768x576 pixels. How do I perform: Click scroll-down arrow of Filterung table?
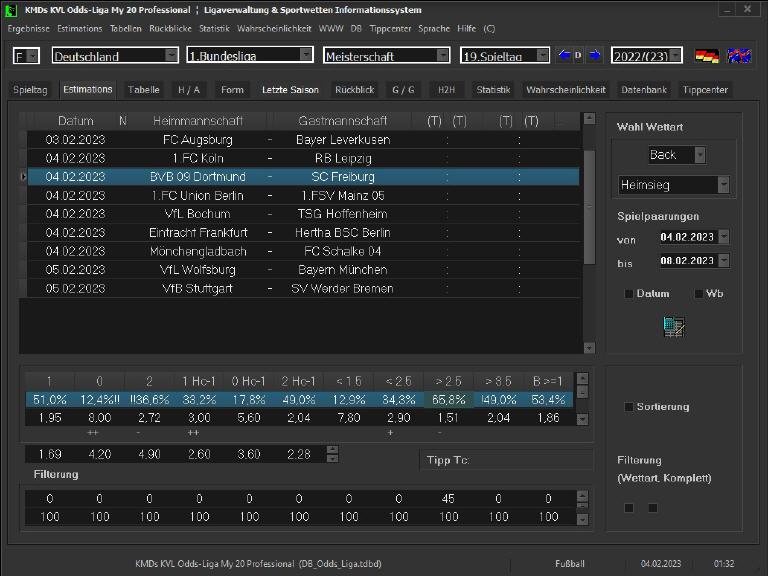click(582, 519)
